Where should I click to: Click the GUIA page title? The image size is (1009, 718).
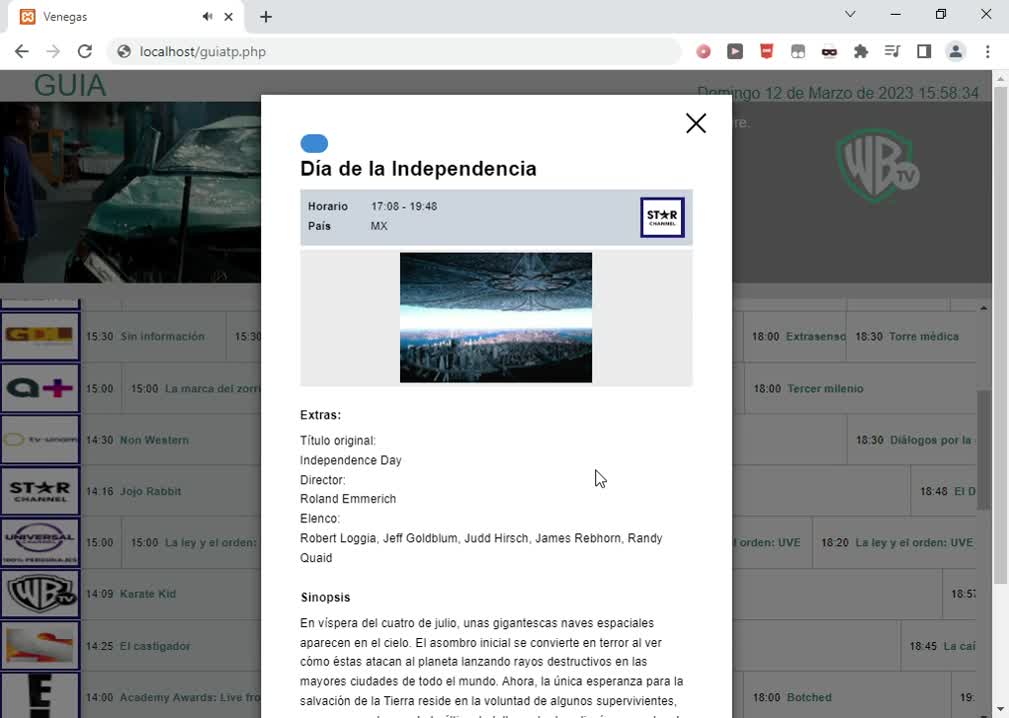click(x=70, y=85)
